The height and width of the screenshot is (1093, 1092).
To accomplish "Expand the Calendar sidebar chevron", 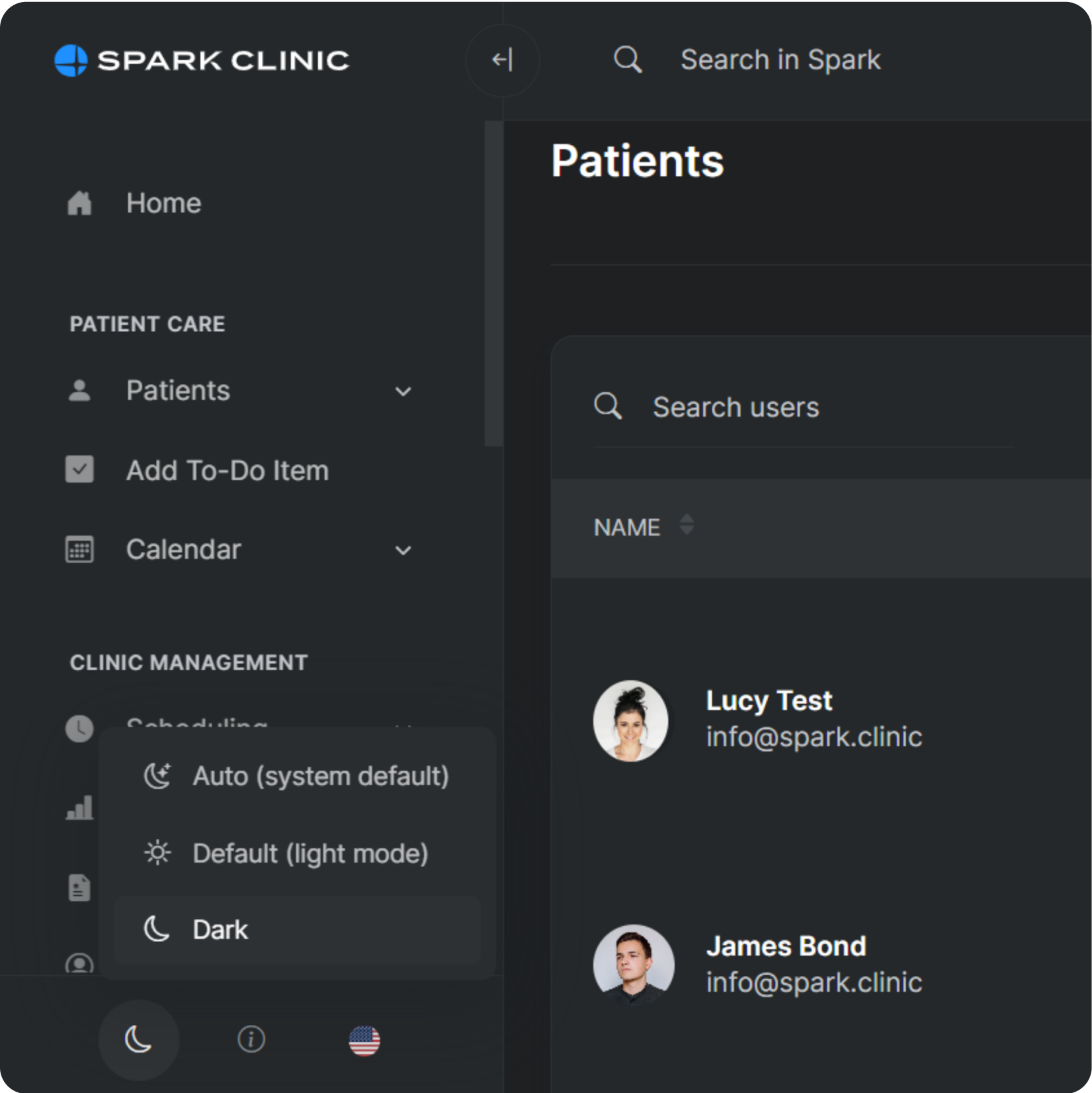I will pyautogui.click(x=403, y=550).
